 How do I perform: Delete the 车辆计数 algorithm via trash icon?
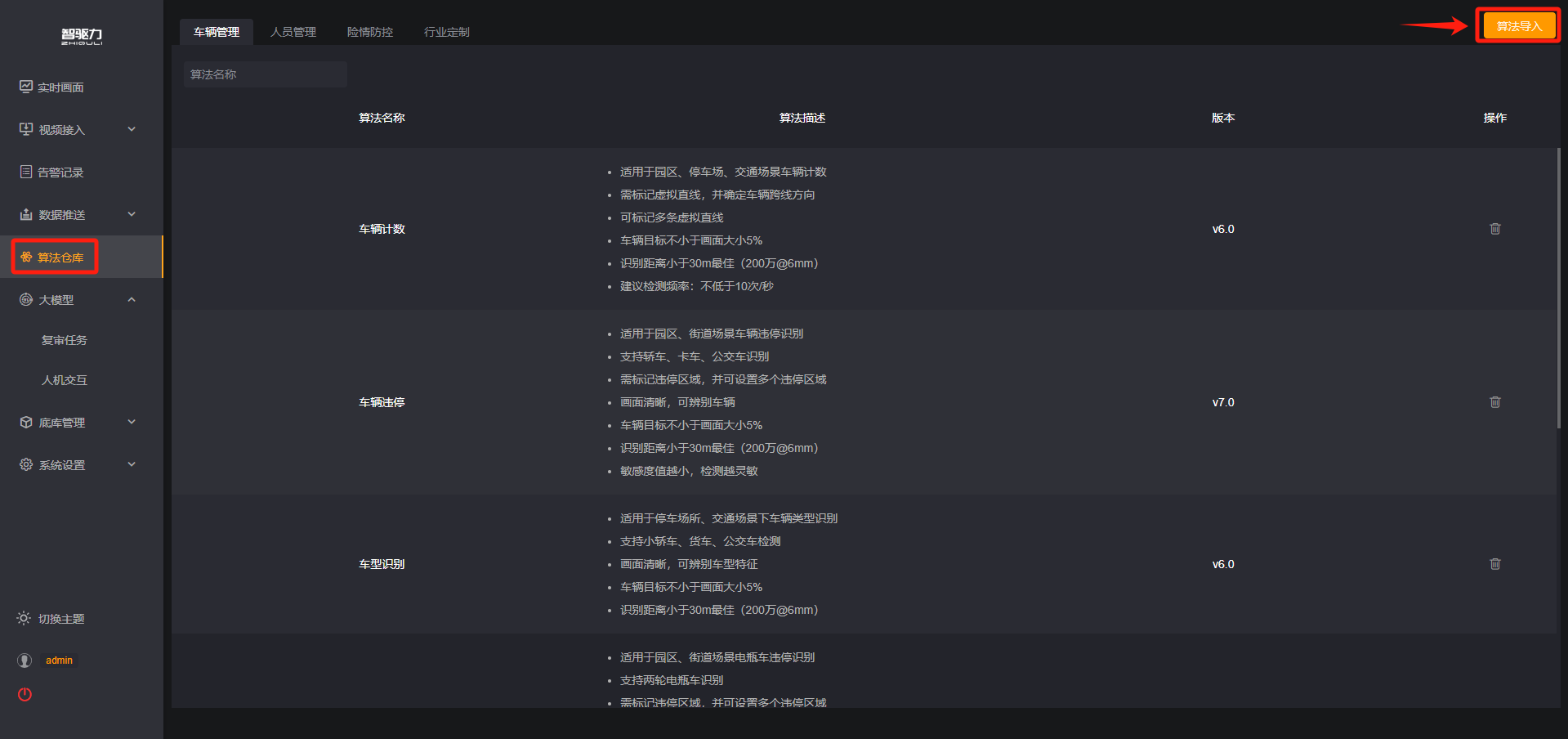coord(1495,229)
